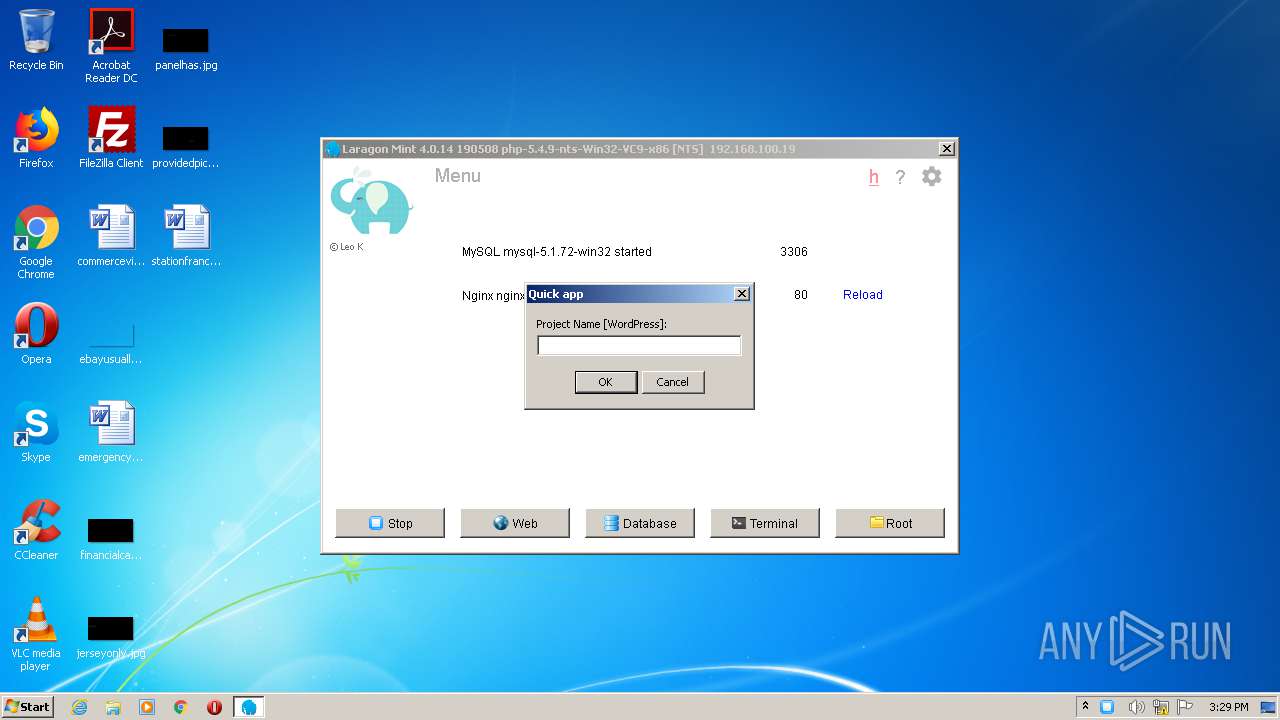This screenshot has width=1280, height=720.
Task: Switch to Laragon taskbar button
Action: click(249, 707)
